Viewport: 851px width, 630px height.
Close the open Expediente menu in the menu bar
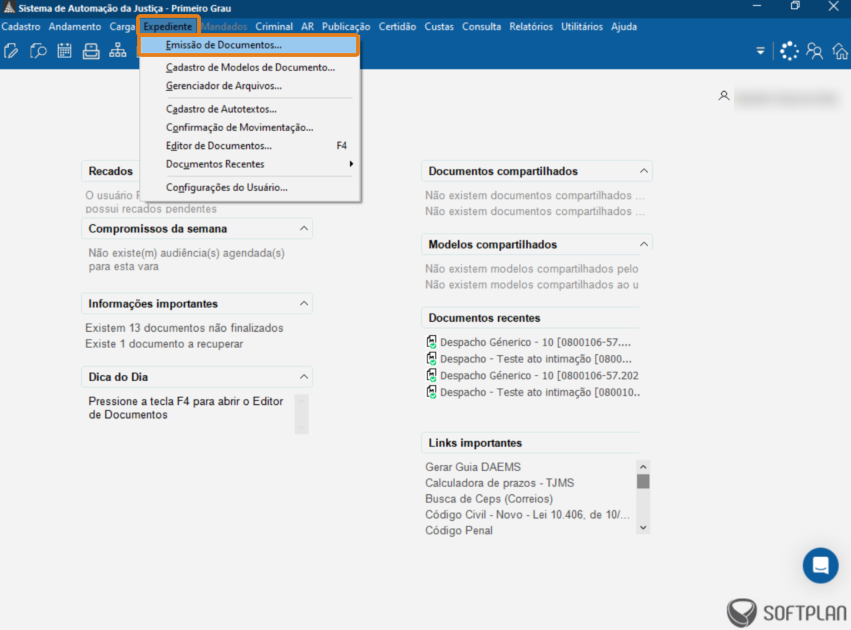168,27
